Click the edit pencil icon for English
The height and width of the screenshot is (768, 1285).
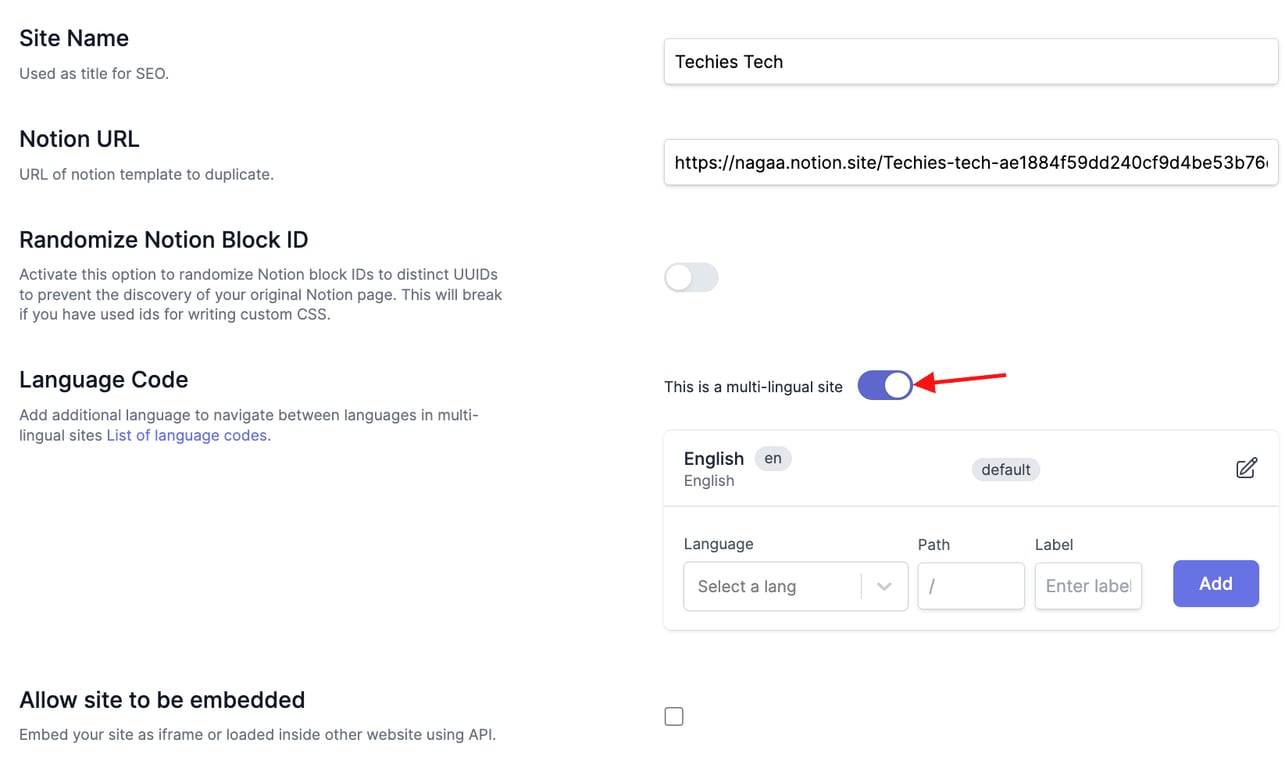point(1246,468)
